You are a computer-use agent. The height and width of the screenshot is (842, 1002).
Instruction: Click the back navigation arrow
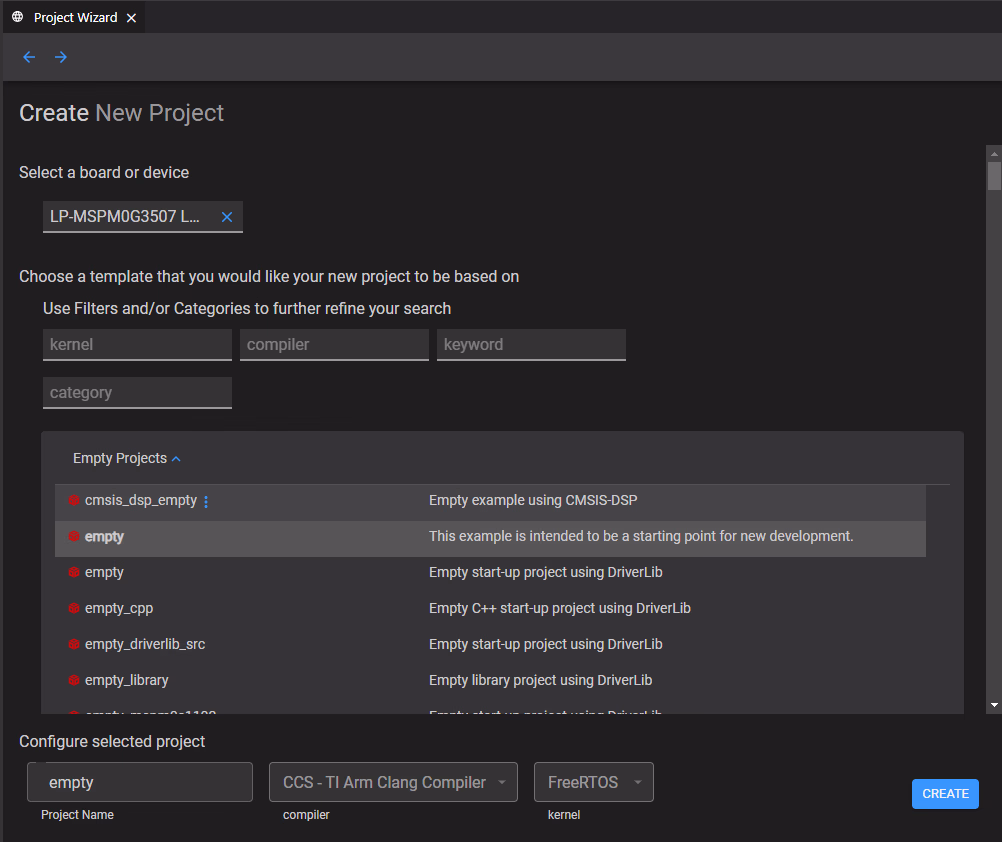pos(29,57)
